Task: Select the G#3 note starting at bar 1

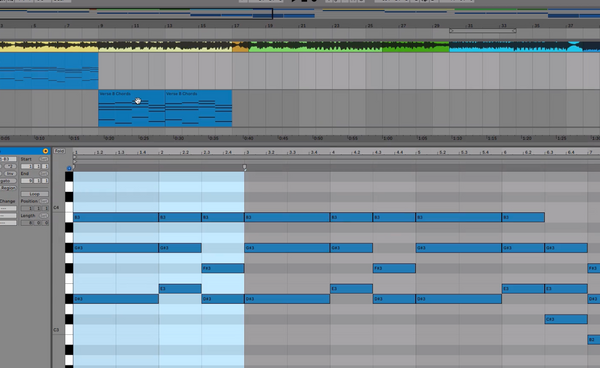Action: [x=116, y=248]
